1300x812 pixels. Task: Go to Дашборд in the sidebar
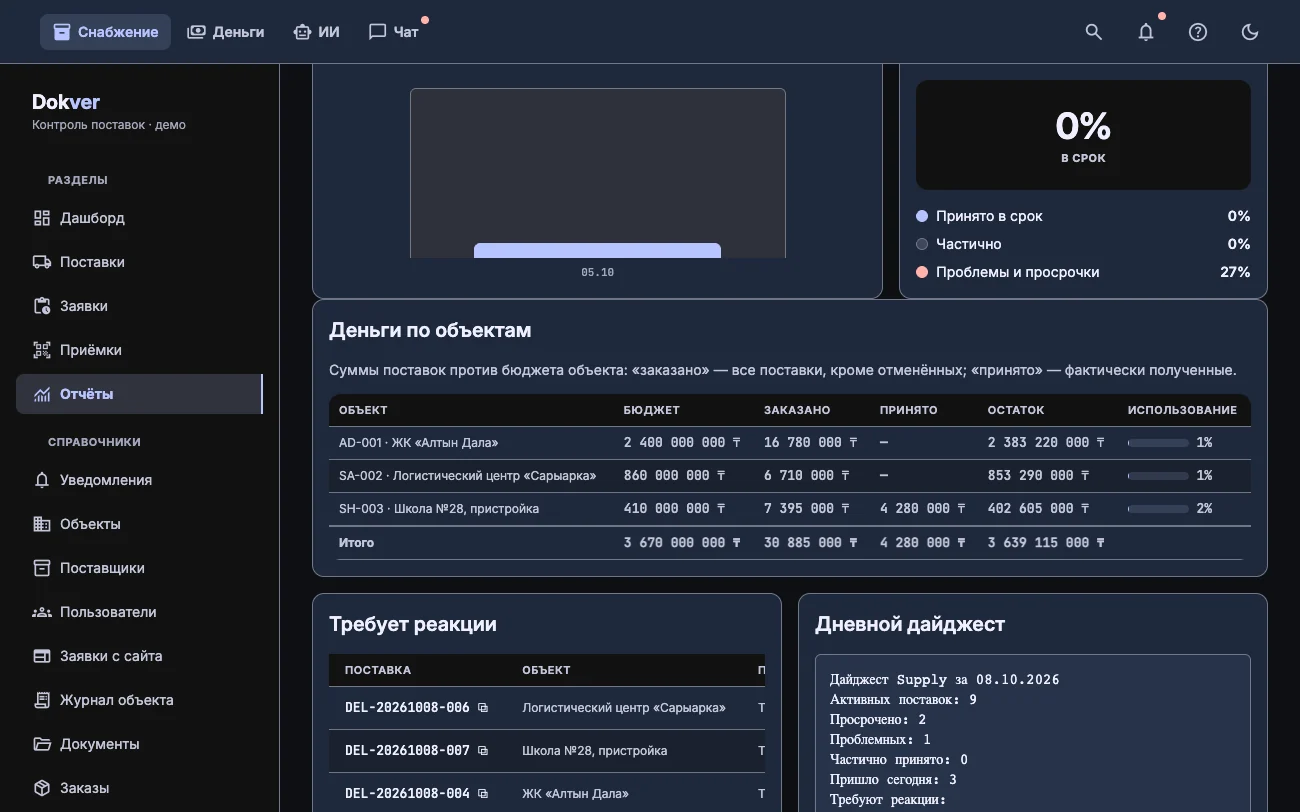pyautogui.click(x=140, y=218)
